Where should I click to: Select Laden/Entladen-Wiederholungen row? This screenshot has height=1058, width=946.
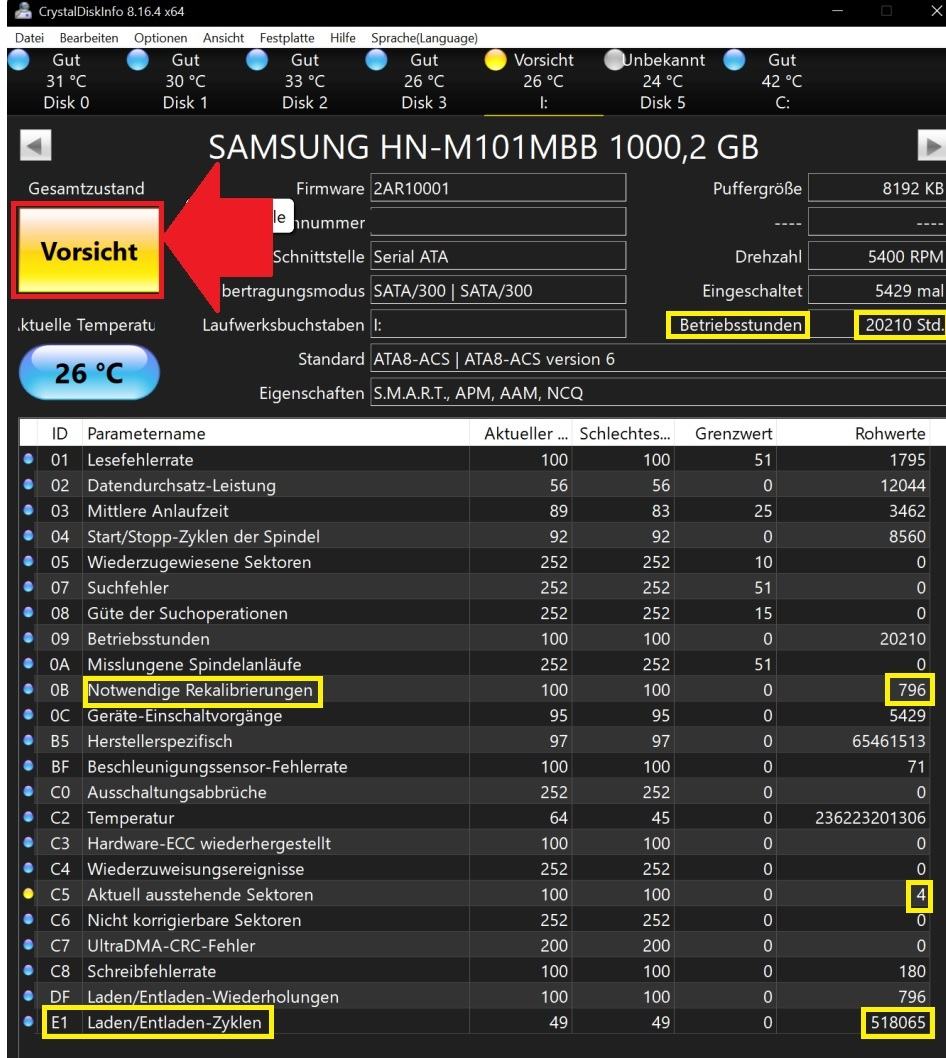pyautogui.click(x=474, y=997)
